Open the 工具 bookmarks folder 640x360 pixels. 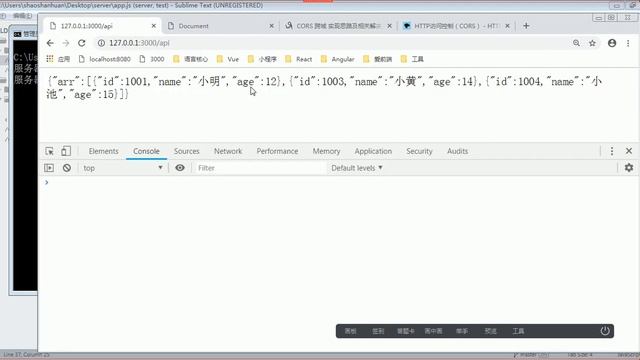click(x=412, y=59)
